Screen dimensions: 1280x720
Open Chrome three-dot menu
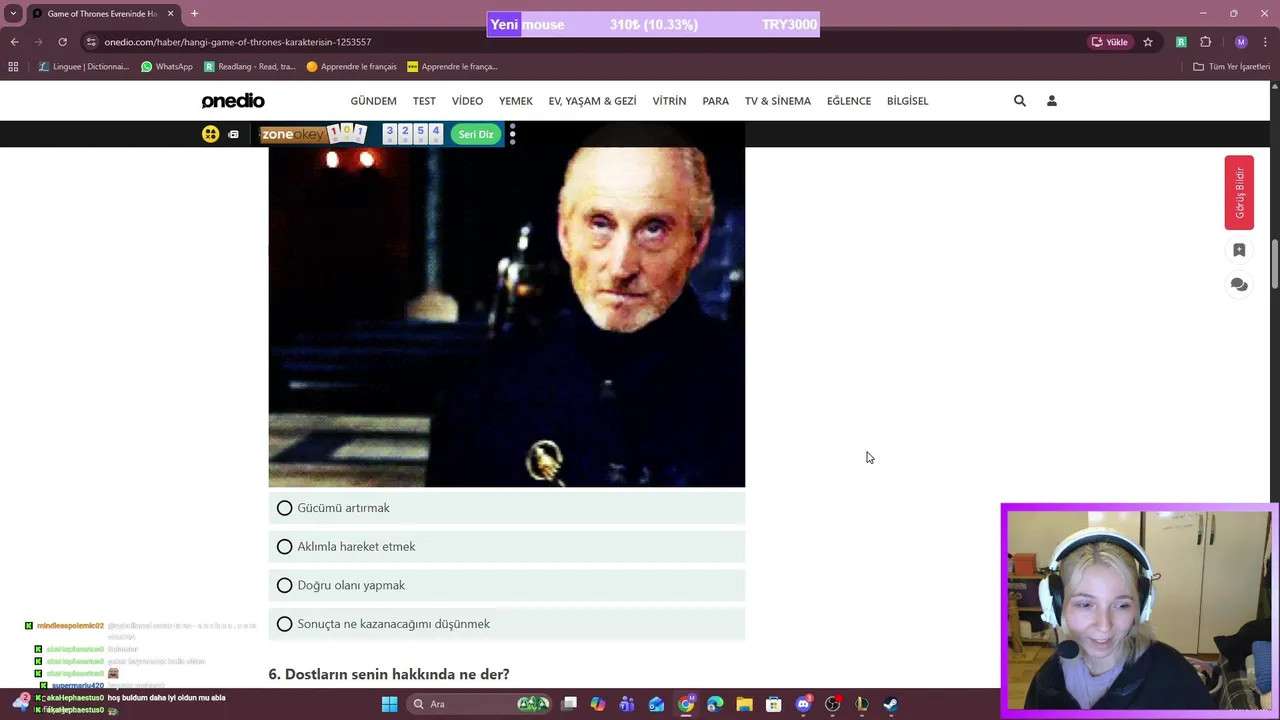click(1265, 42)
